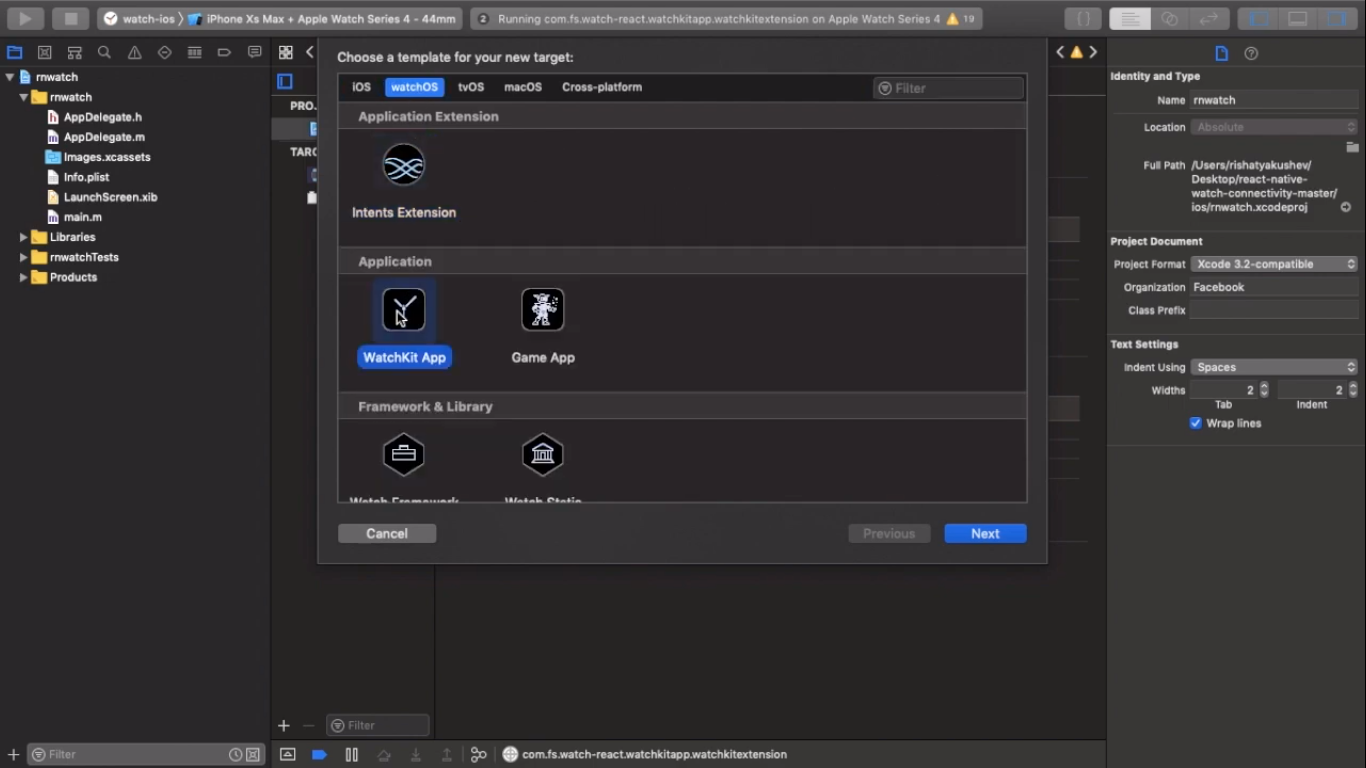Pause program execution in debug bar
This screenshot has height=768, width=1366.
[352, 754]
